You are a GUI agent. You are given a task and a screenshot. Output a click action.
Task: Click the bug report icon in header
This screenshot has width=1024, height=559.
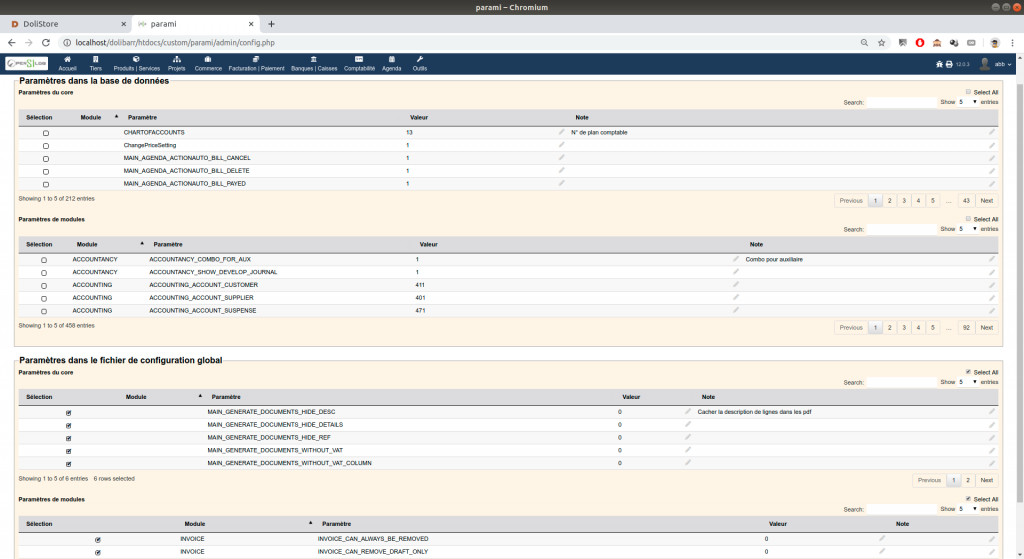[x=938, y=64]
